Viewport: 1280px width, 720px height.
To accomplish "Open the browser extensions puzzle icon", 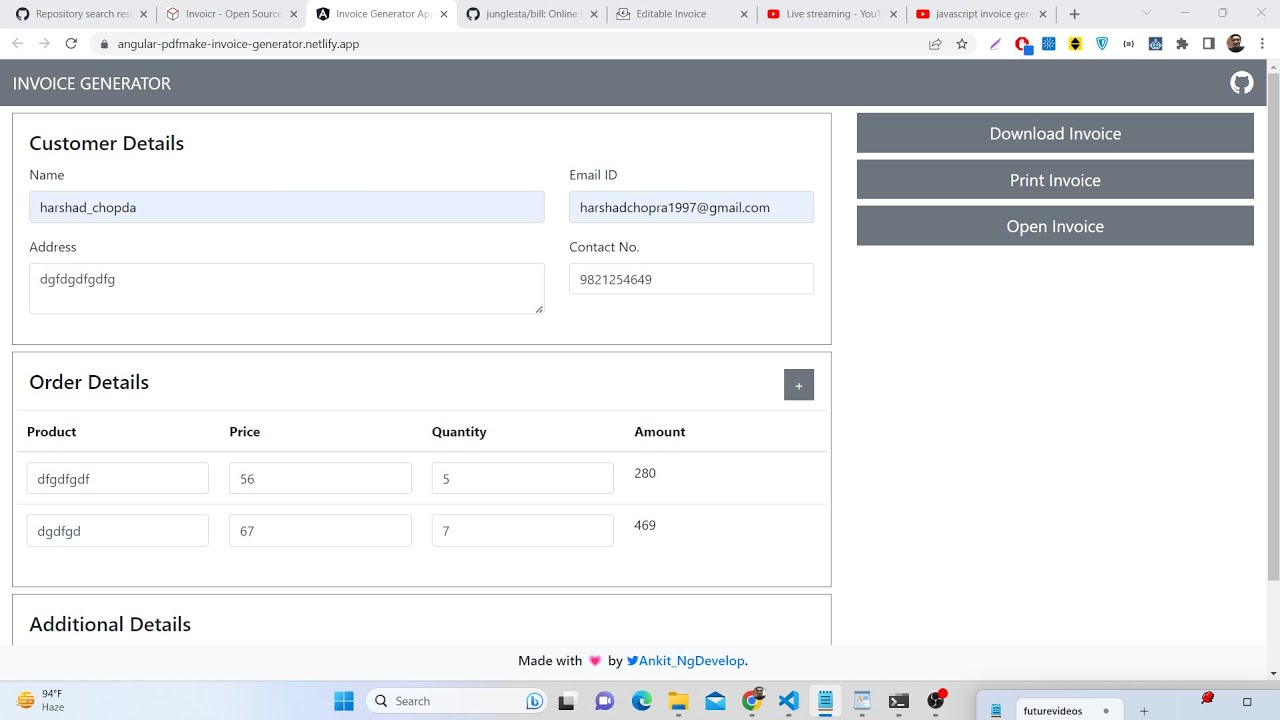I will tap(1182, 44).
